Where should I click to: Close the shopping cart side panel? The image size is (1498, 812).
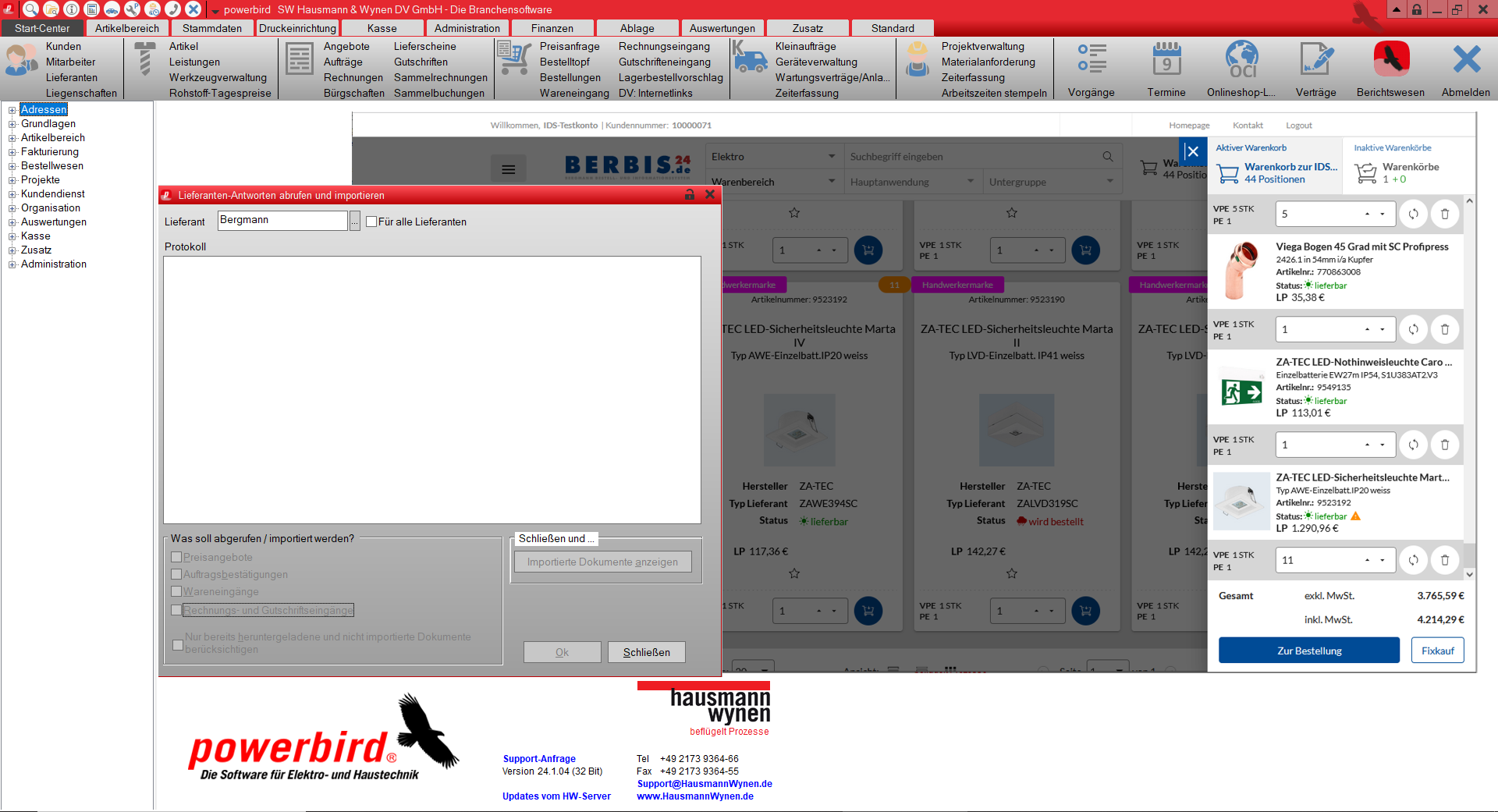(x=1192, y=151)
